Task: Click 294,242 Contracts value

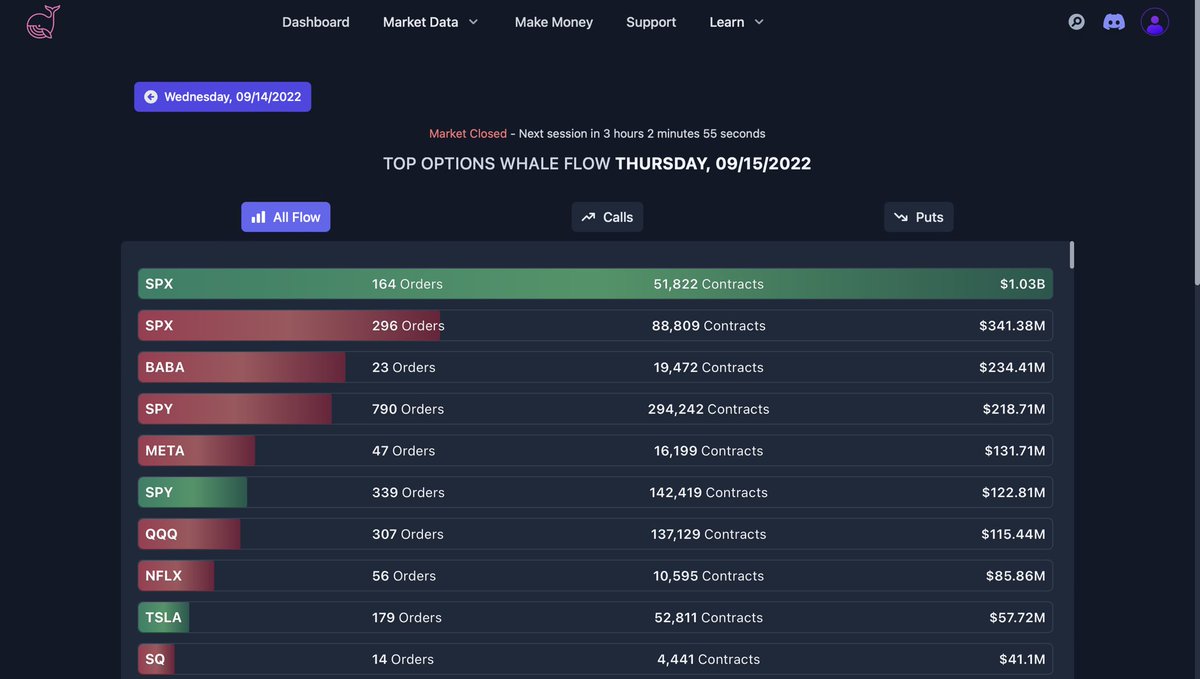Action: tap(709, 409)
